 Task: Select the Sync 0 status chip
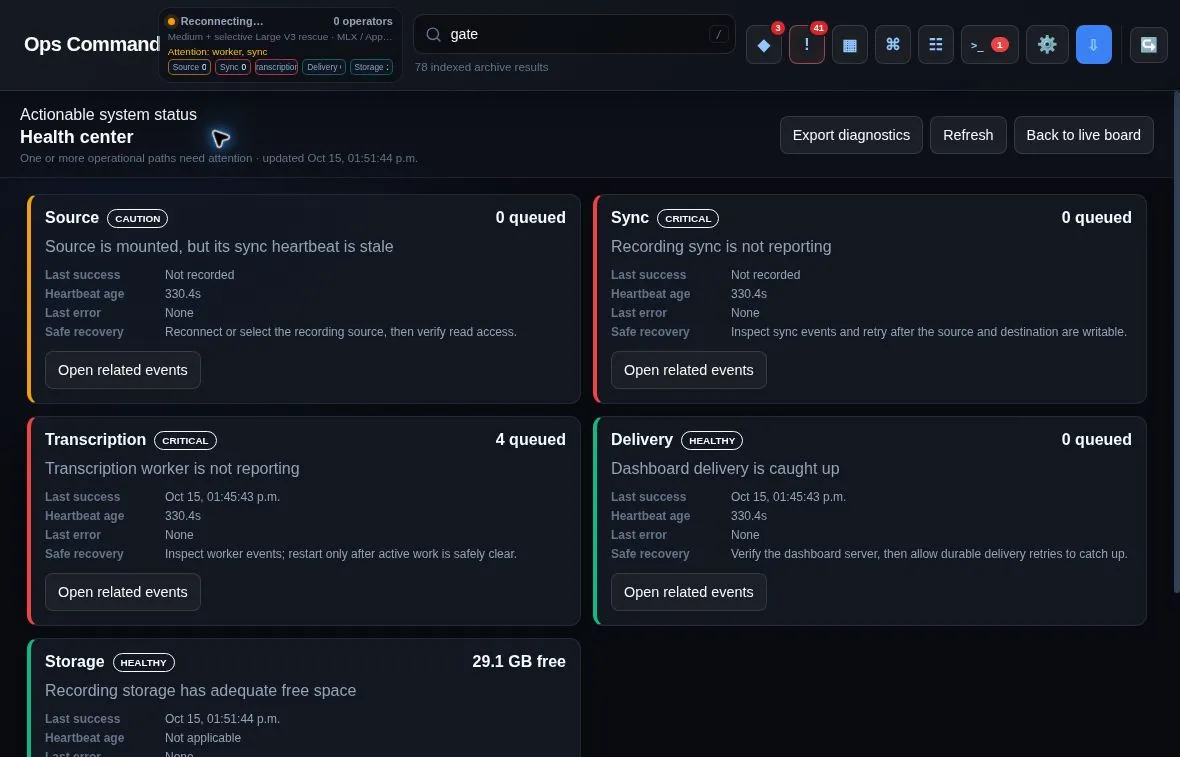coord(233,67)
